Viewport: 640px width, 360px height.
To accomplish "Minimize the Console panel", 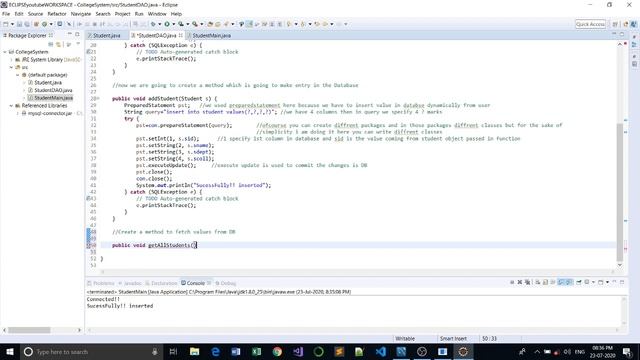I will [x=615, y=282].
